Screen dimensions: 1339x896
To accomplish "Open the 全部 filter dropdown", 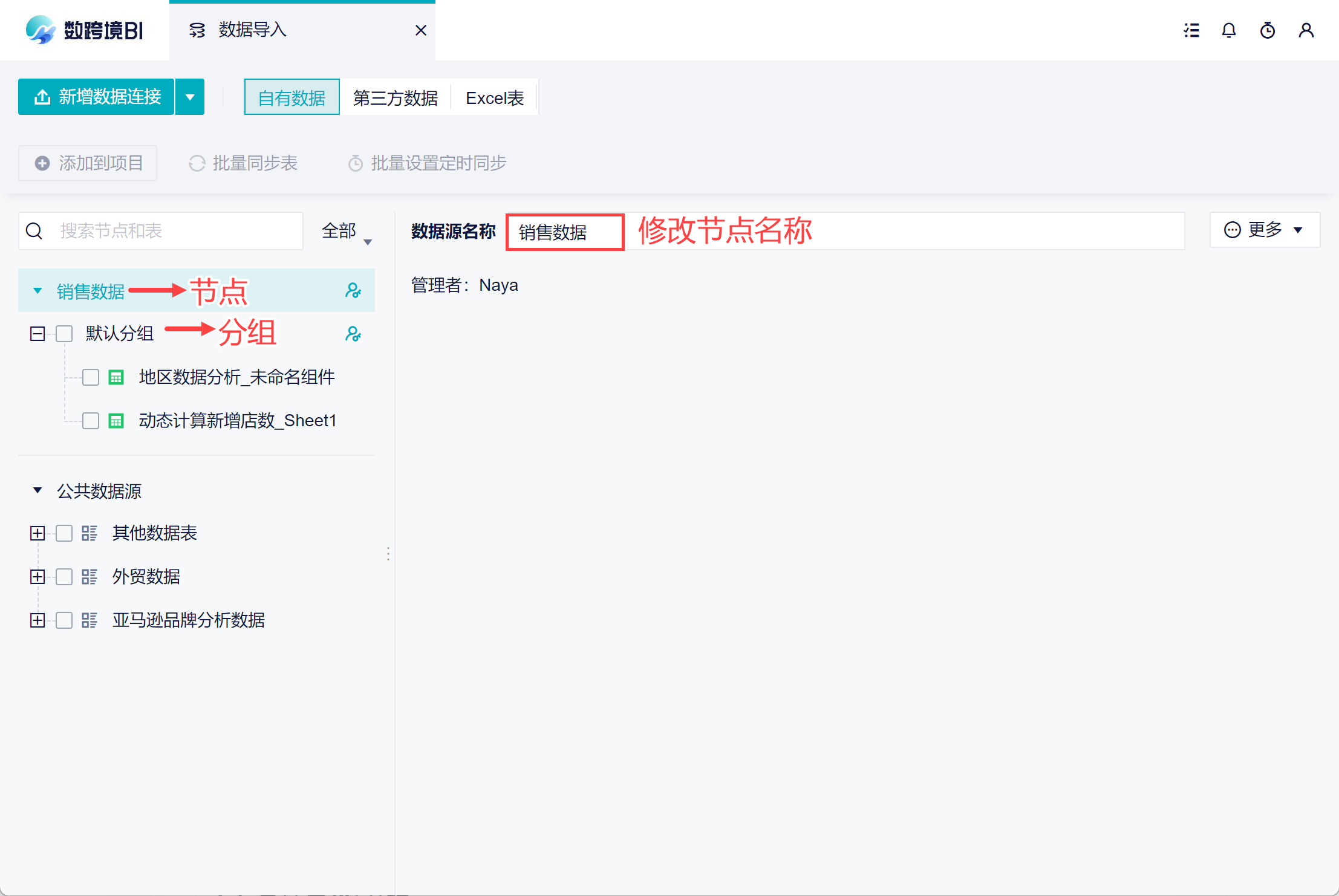I will point(347,231).
